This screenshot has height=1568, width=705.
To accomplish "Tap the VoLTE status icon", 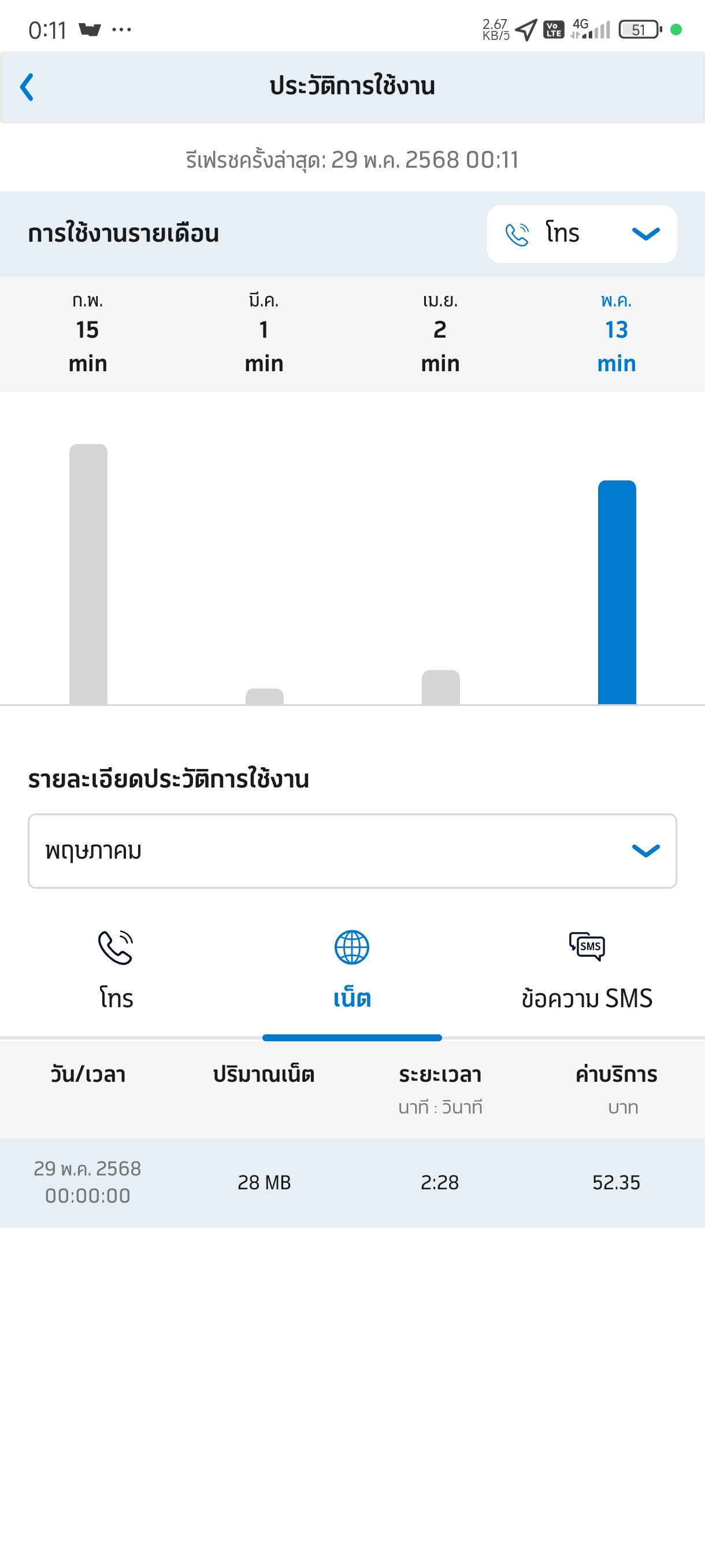I will pyautogui.click(x=554, y=29).
